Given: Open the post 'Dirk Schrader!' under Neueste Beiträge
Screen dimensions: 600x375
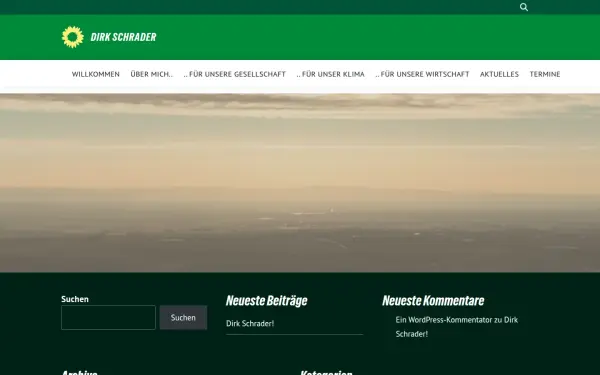Looking at the screenshot, I should [250, 324].
